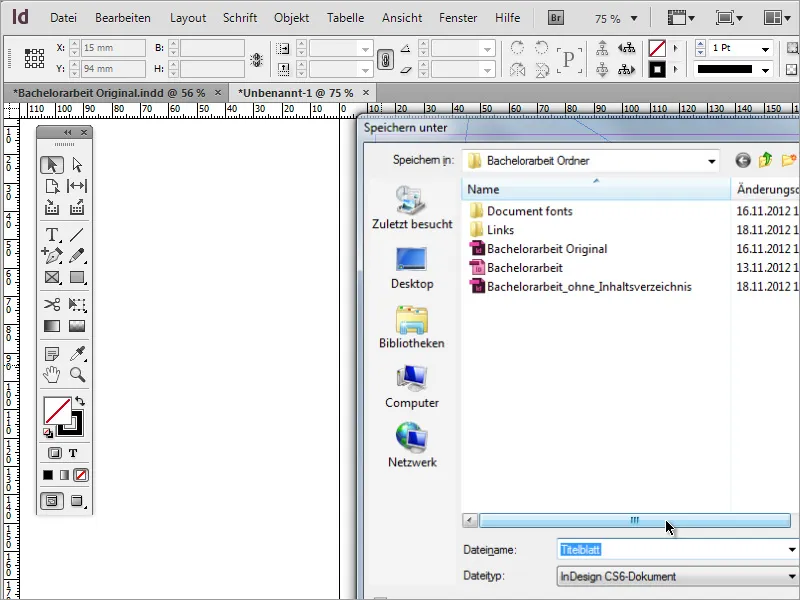
Task: Select the Gradient Feather tool
Action: tap(77, 326)
